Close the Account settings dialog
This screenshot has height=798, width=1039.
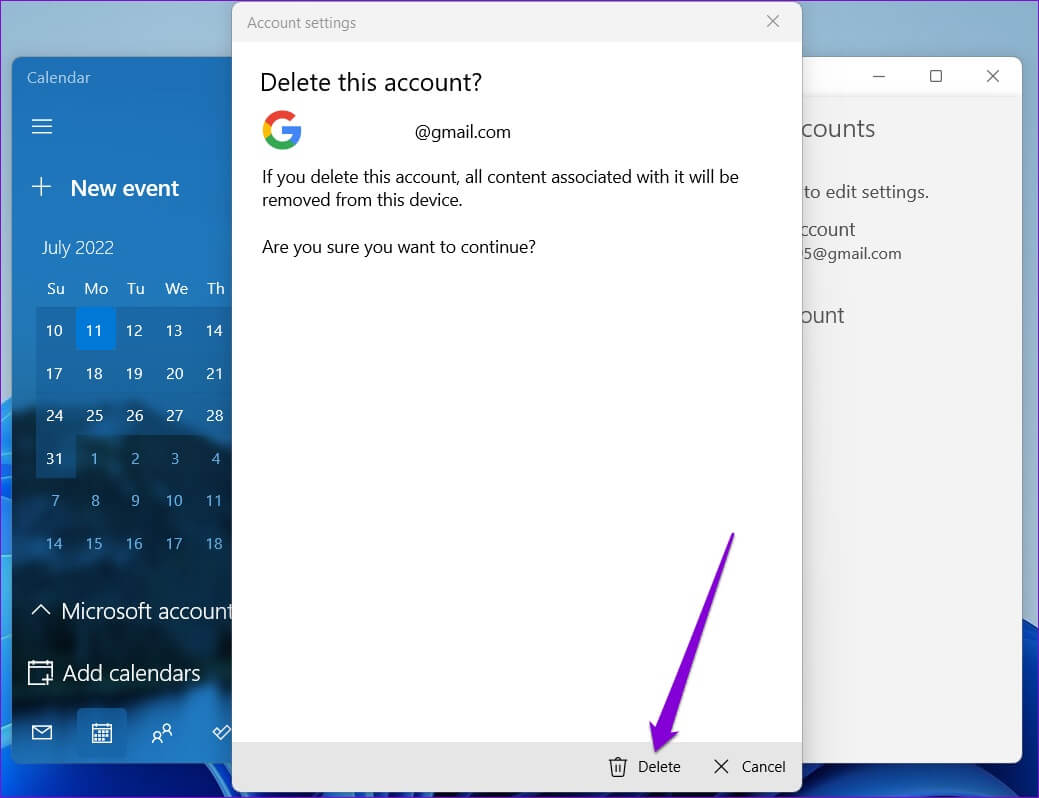tap(773, 21)
